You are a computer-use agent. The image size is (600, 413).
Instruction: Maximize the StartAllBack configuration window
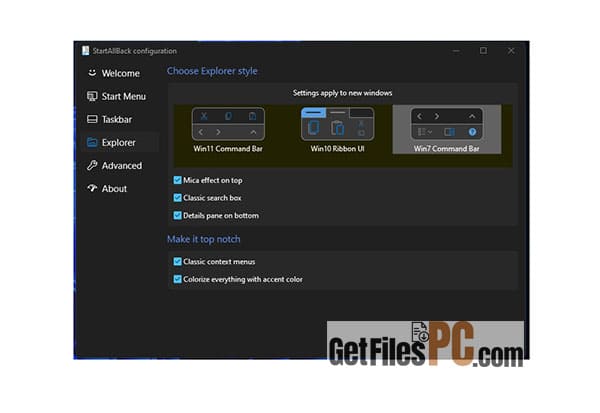click(x=484, y=51)
